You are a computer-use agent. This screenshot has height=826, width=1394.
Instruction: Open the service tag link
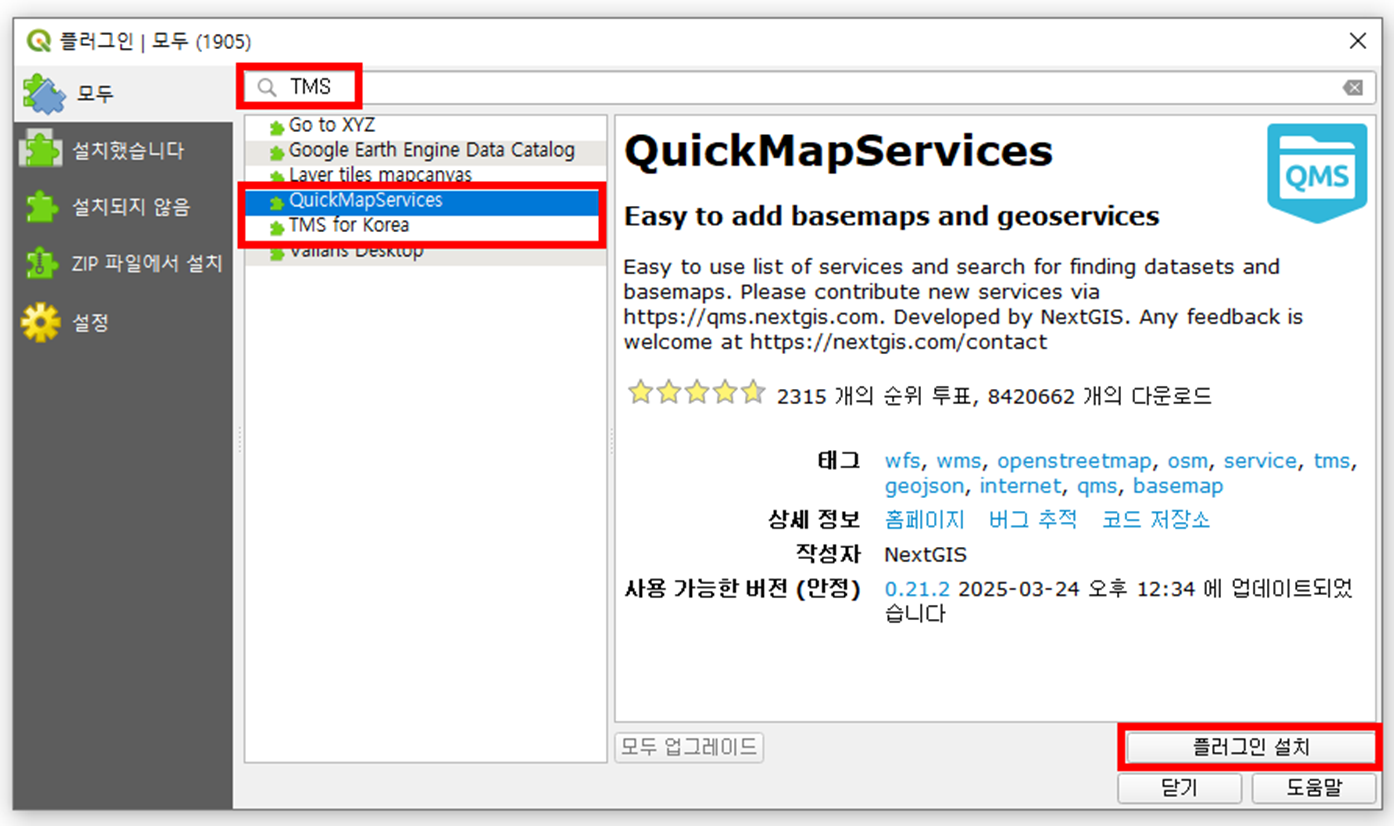pyautogui.click(x=1260, y=461)
